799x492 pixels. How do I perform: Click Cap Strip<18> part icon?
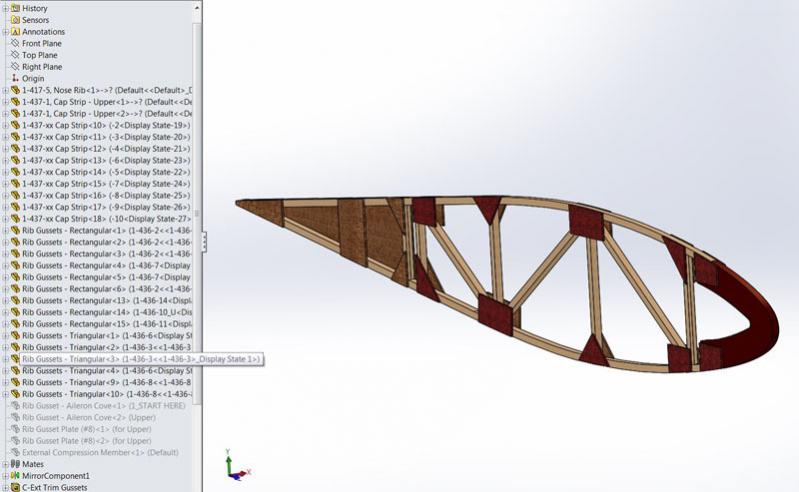pos(15,219)
